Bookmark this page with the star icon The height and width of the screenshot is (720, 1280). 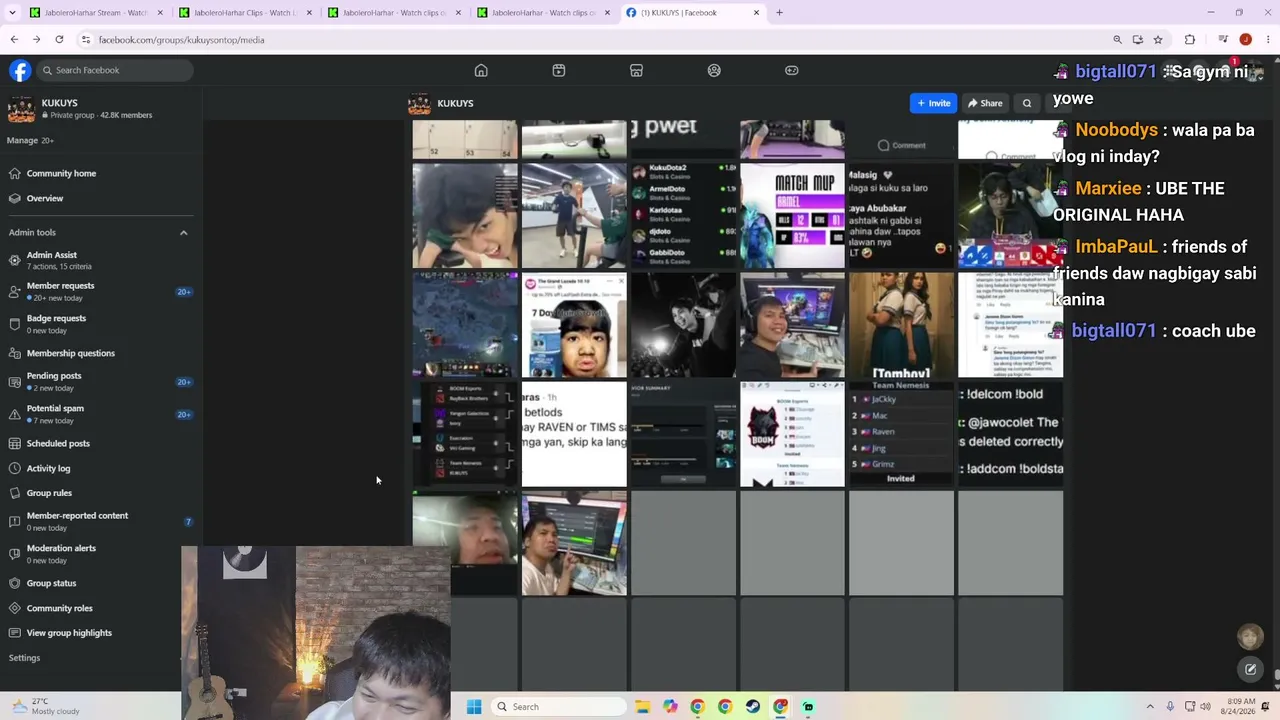[1158, 40]
